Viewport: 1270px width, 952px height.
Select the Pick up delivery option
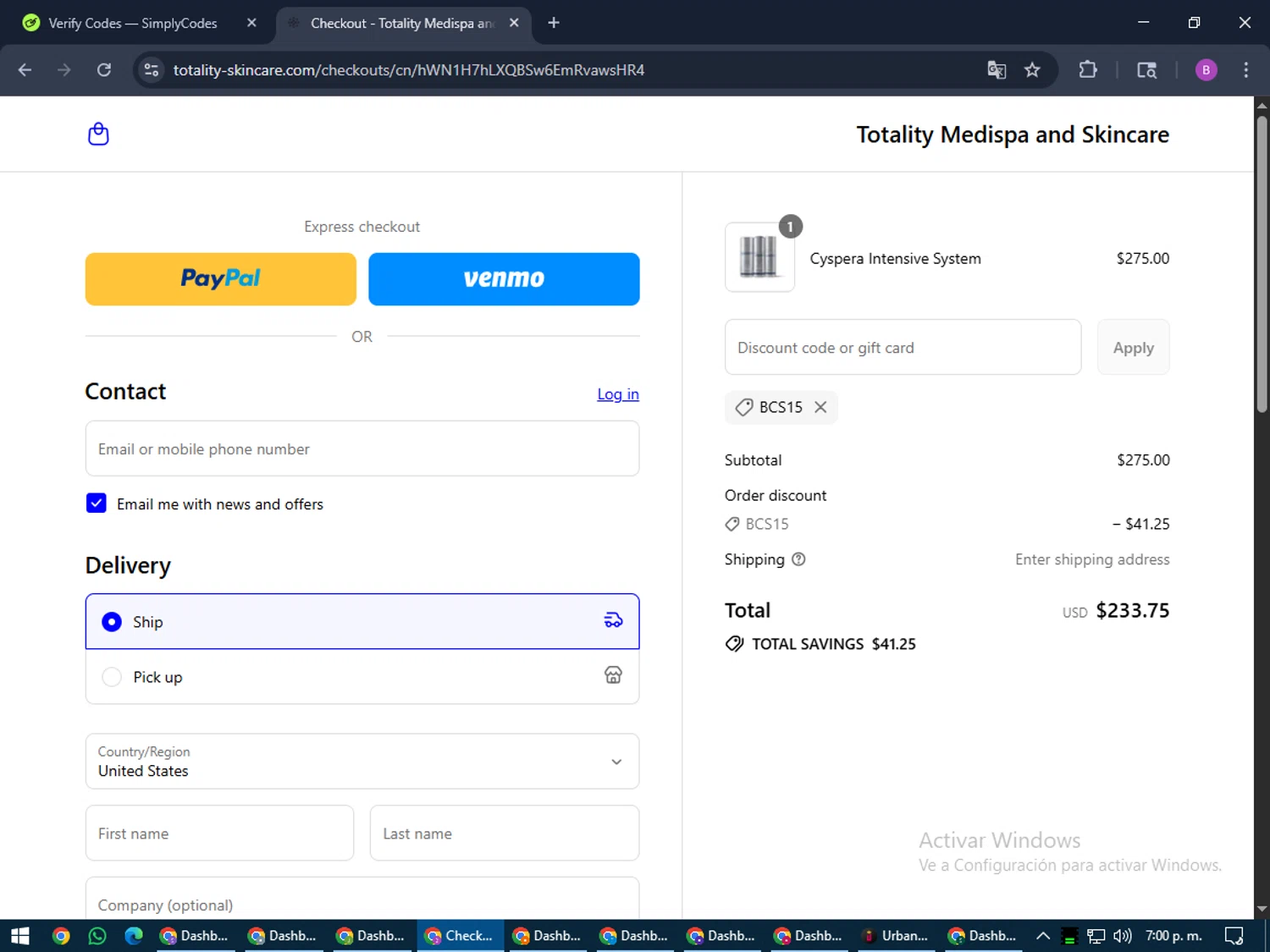362,676
